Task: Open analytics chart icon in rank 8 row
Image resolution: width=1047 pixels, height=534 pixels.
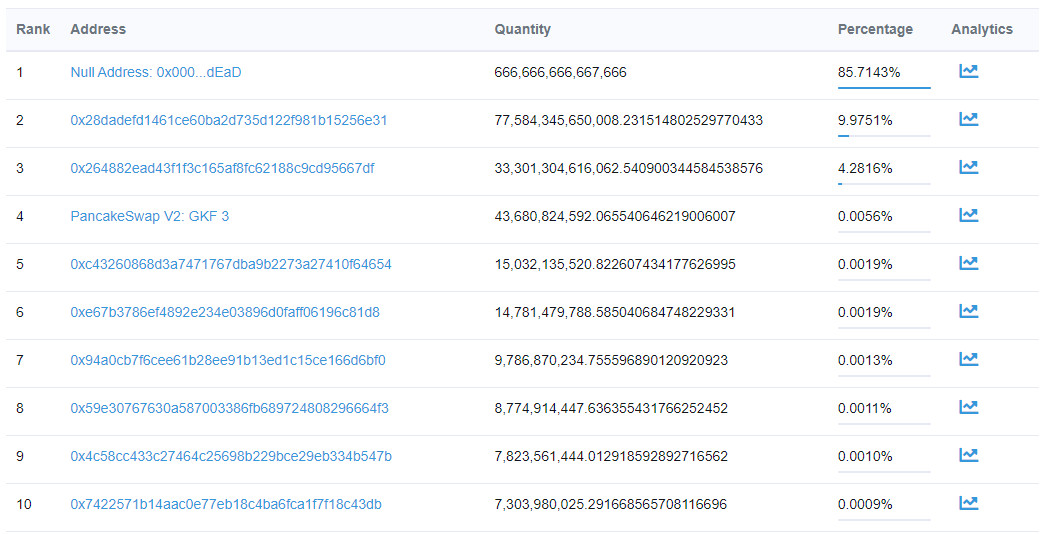Action: [968, 407]
